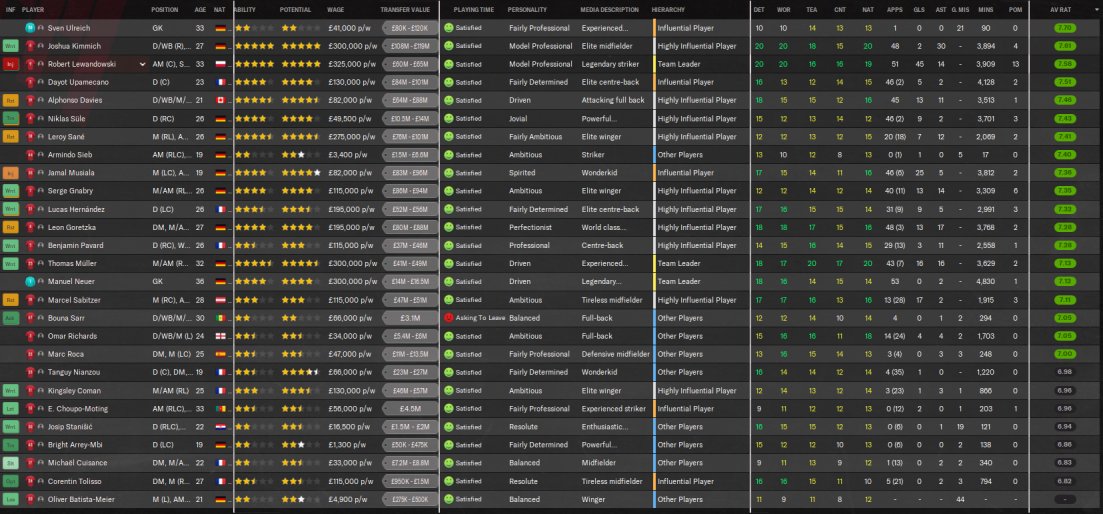Click Tanguy Nianzou's 6.98 average rating pill
Viewport: 1103px width, 514px height.
pyautogui.click(x=1064, y=372)
